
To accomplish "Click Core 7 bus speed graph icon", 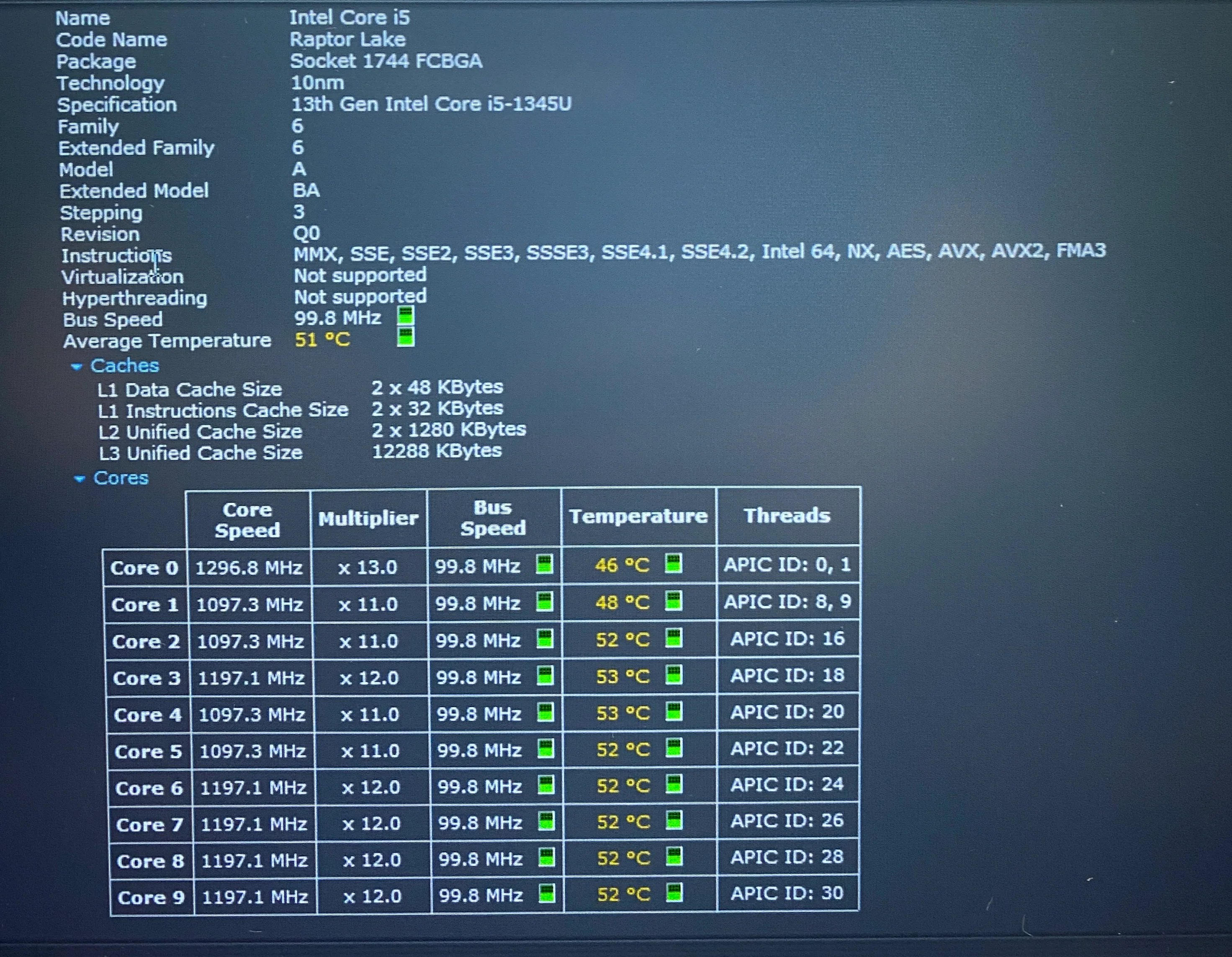I will click(x=546, y=821).
